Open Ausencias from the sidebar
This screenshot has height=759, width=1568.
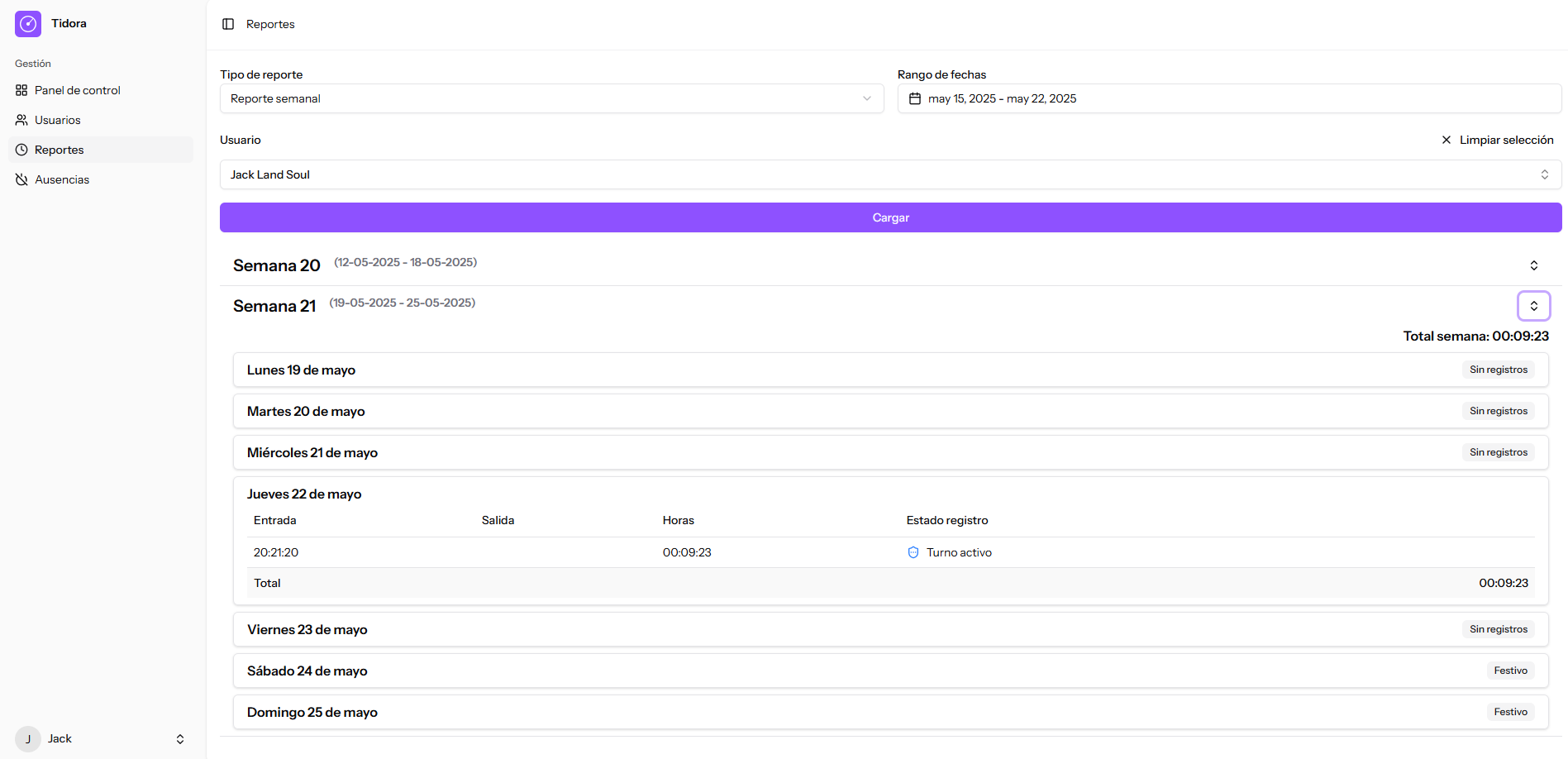pos(62,179)
